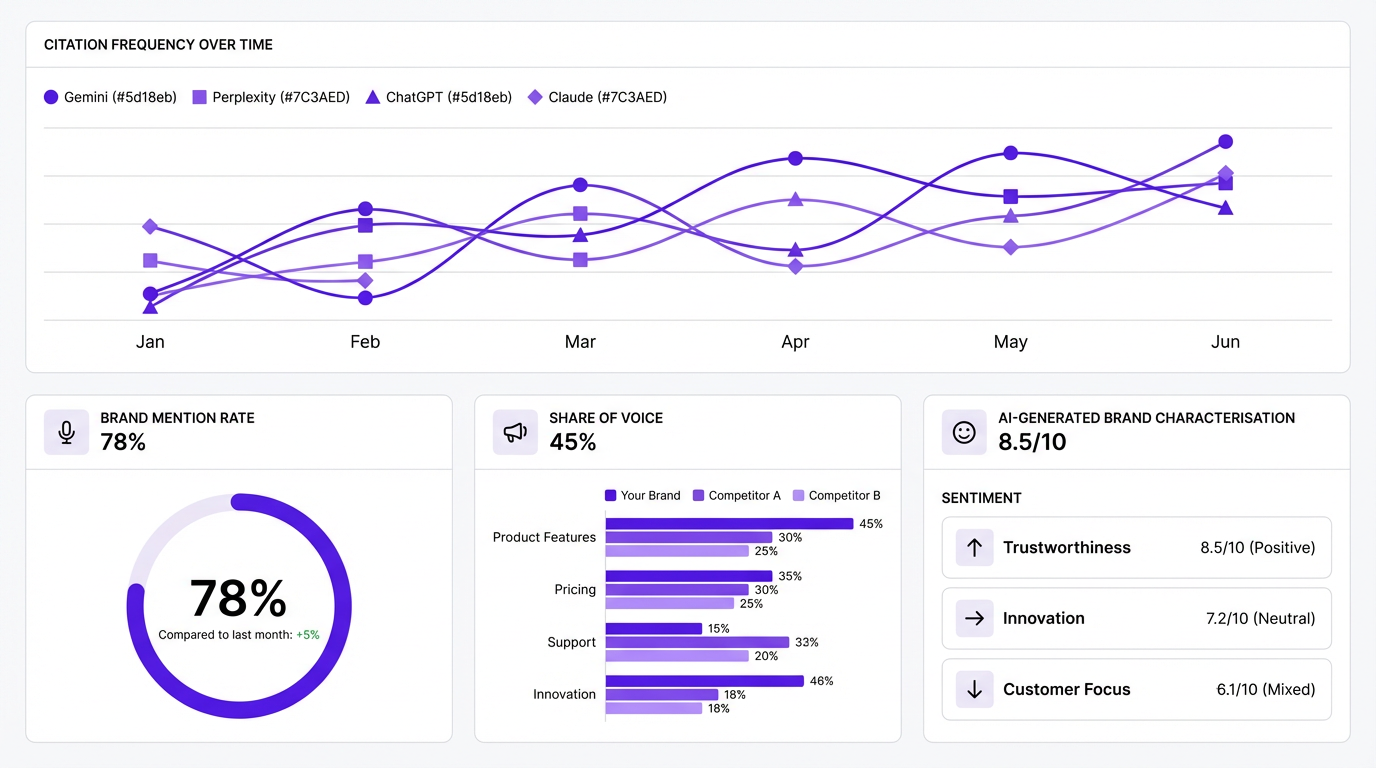The height and width of the screenshot is (768, 1376).
Task: Click the megaphone icon on Share of Voice card
Action: [515, 431]
